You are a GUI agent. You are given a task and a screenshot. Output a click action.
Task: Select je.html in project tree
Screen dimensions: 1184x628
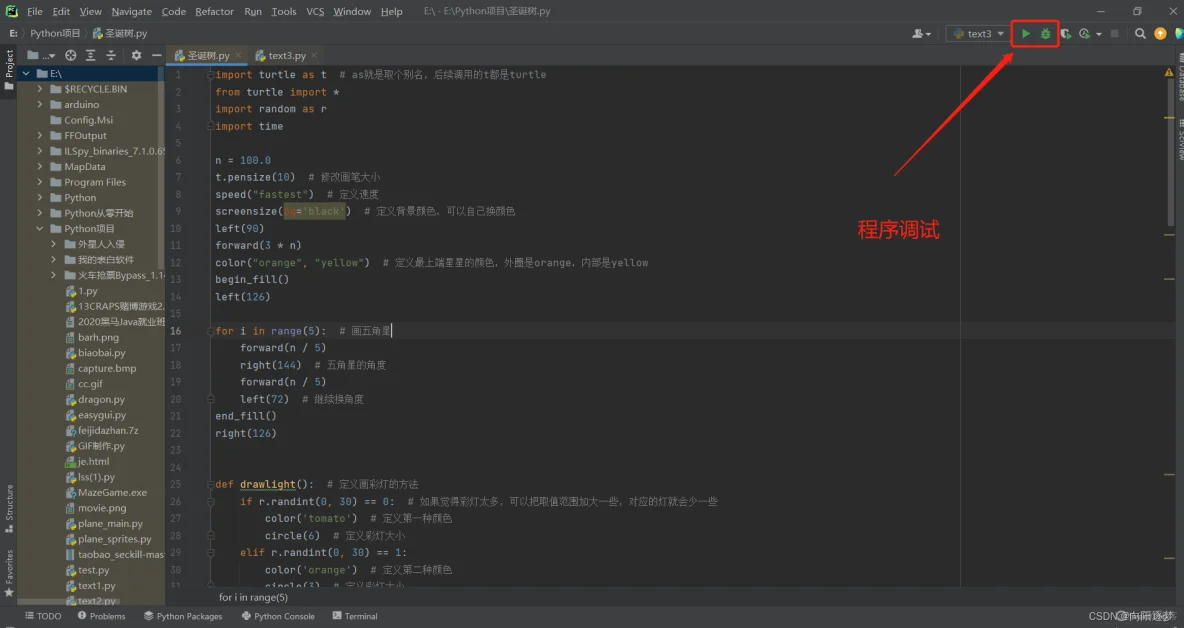tap(93, 461)
